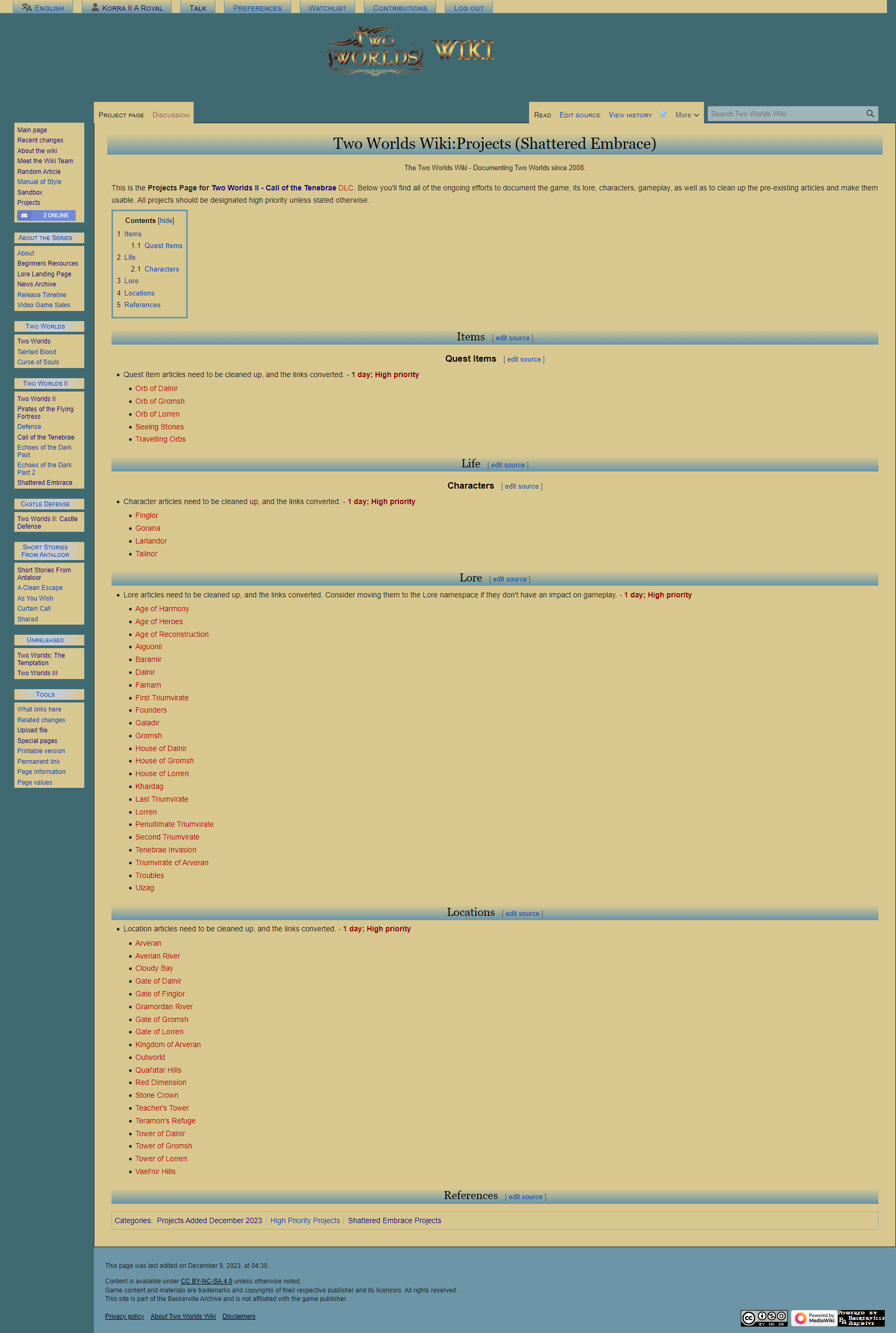
Task: Open the Ulzag lore link
Action: point(145,888)
